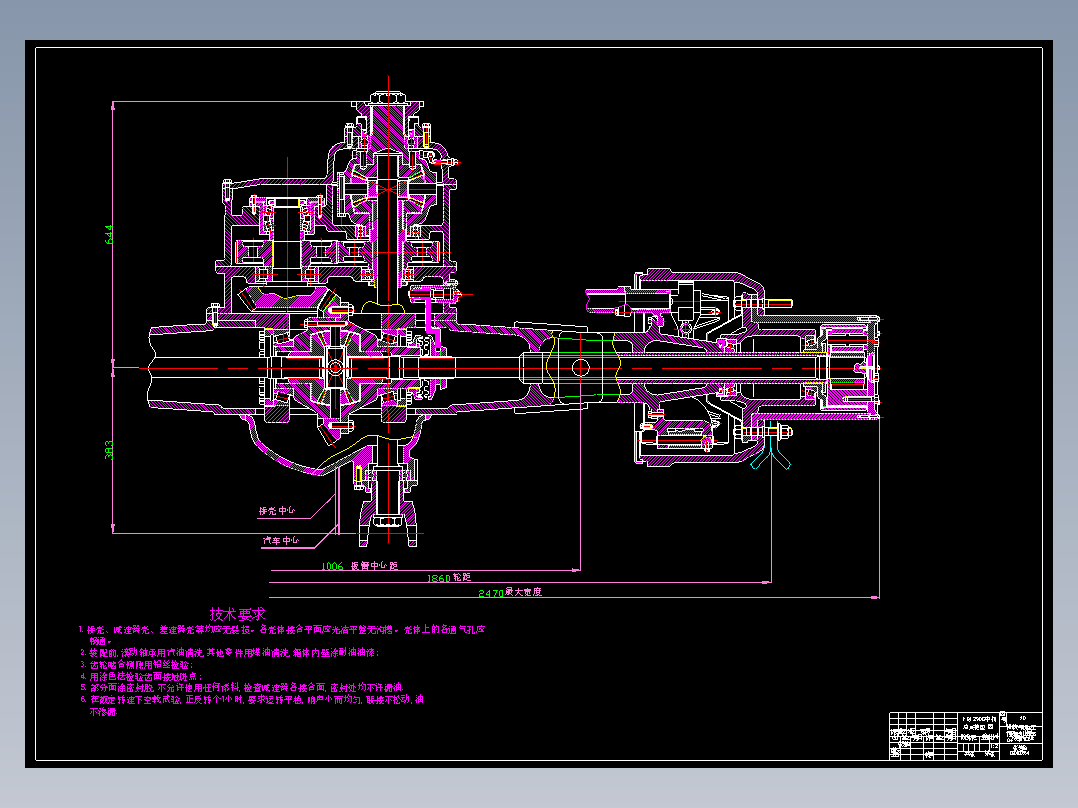Select technical requirement line 3 text
The width and height of the screenshot is (1078, 808).
tap(136, 665)
